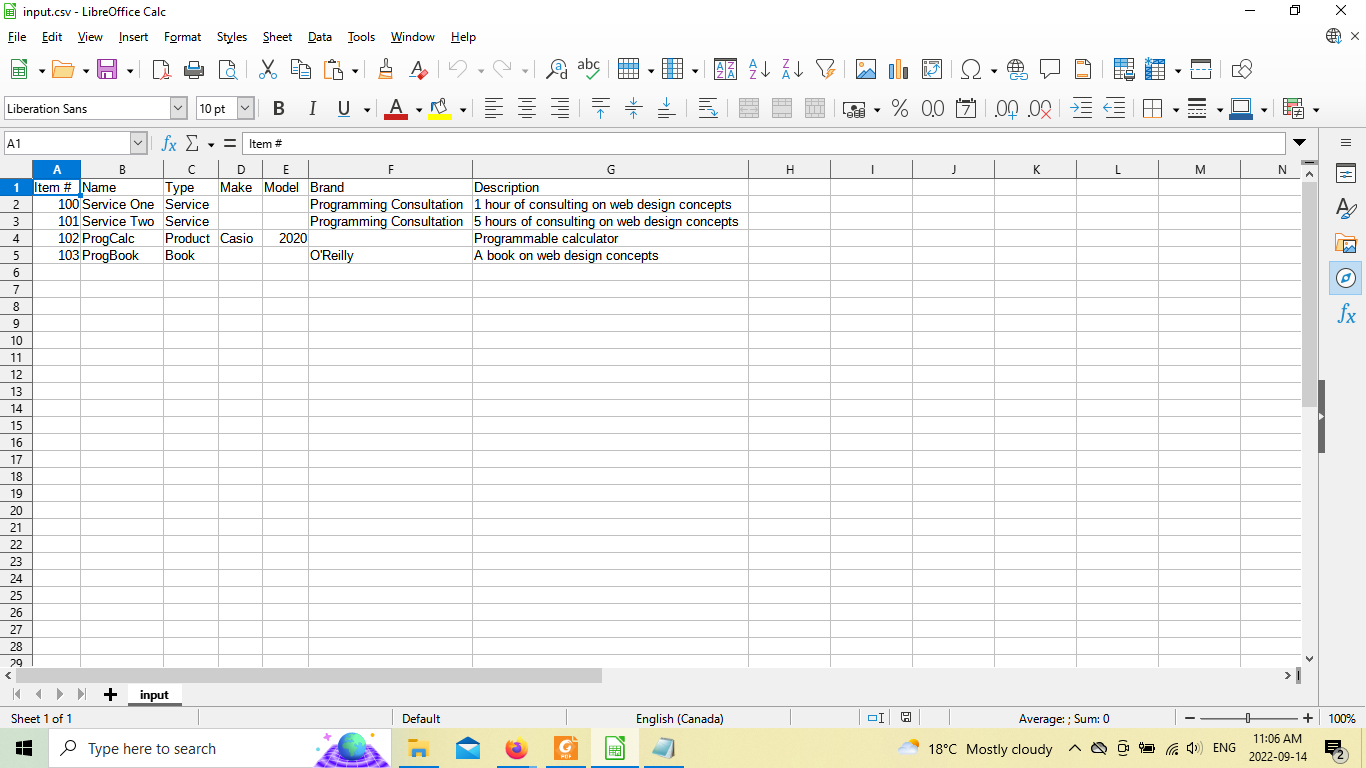Open Font Color dropdown arrow
This screenshot has height=768, width=1366.
point(418,109)
